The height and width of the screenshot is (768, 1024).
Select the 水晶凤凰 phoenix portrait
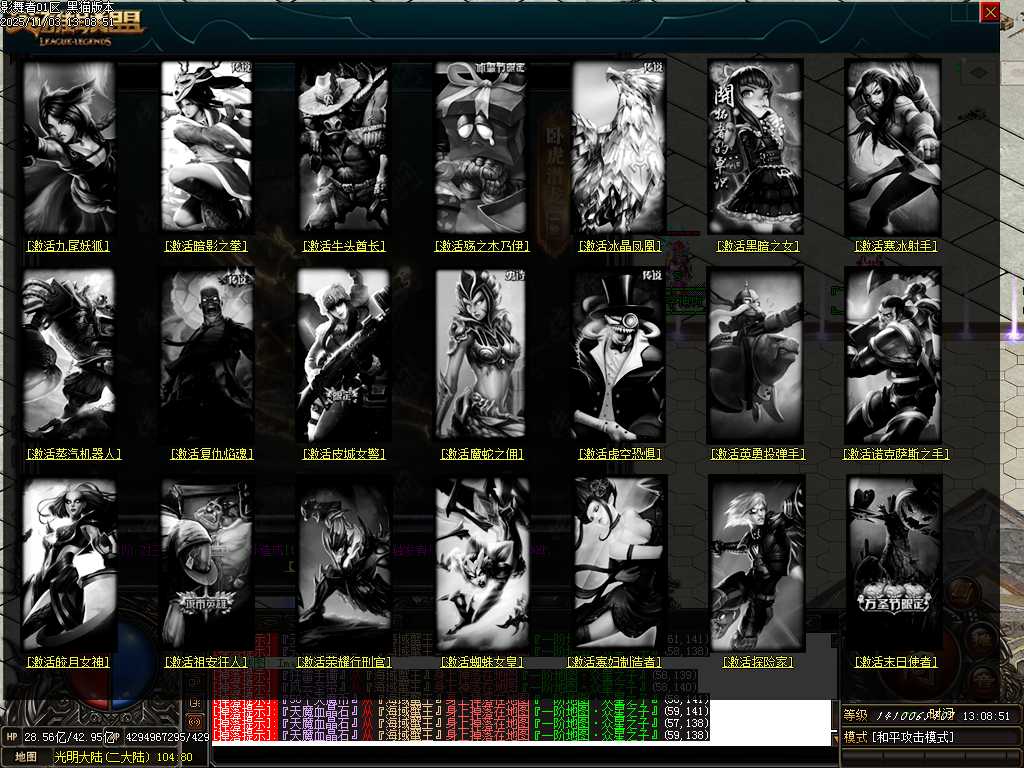tap(618, 148)
